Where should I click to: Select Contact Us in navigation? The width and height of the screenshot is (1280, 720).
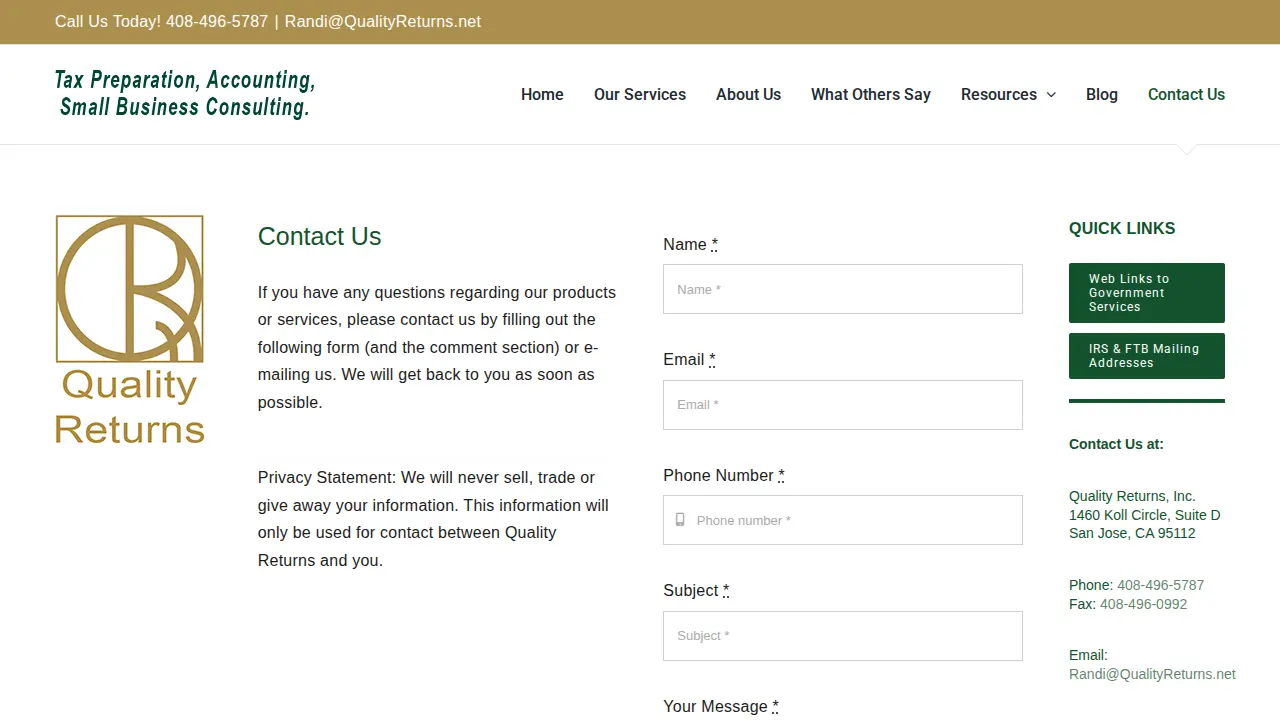coord(1186,94)
